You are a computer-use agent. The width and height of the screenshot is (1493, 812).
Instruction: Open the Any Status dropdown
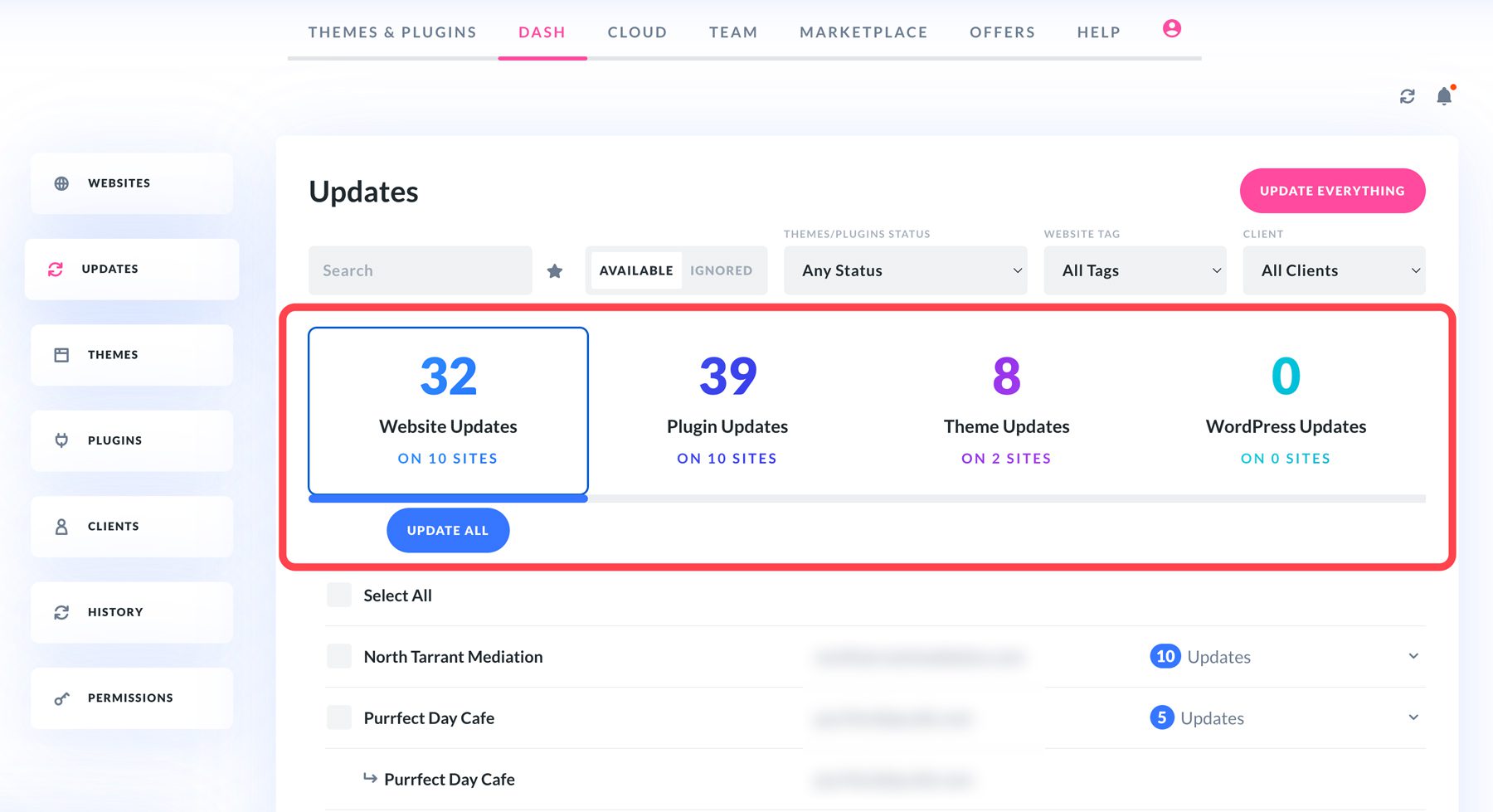(x=904, y=270)
